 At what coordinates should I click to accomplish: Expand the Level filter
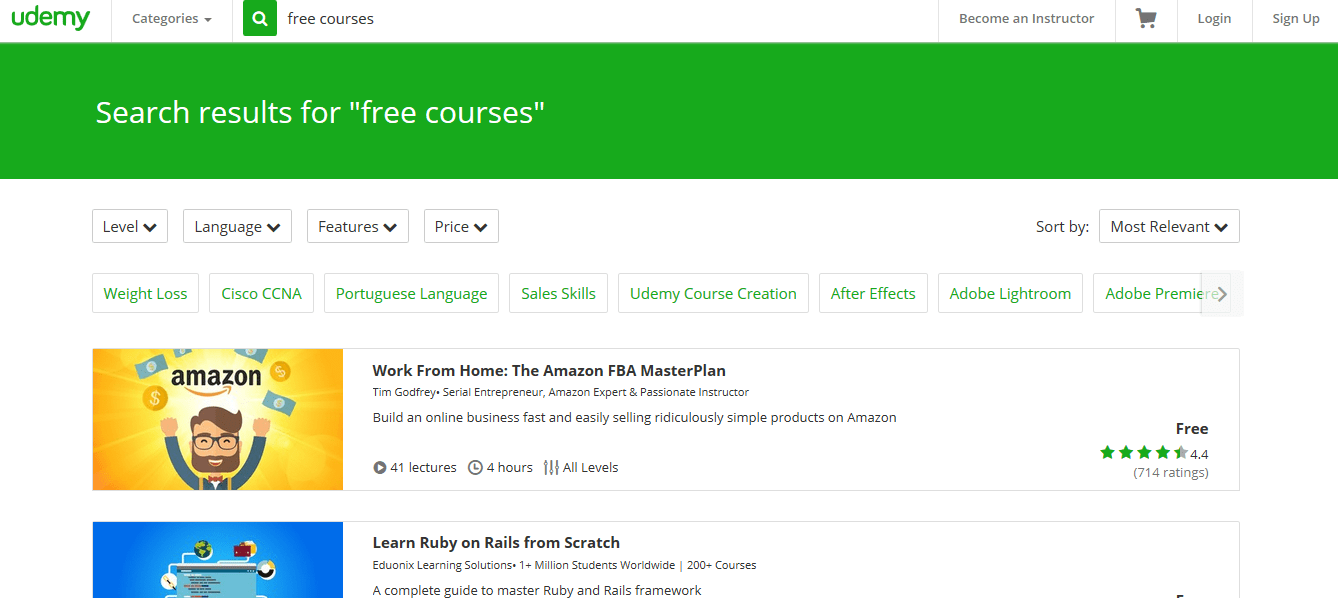tap(130, 226)
